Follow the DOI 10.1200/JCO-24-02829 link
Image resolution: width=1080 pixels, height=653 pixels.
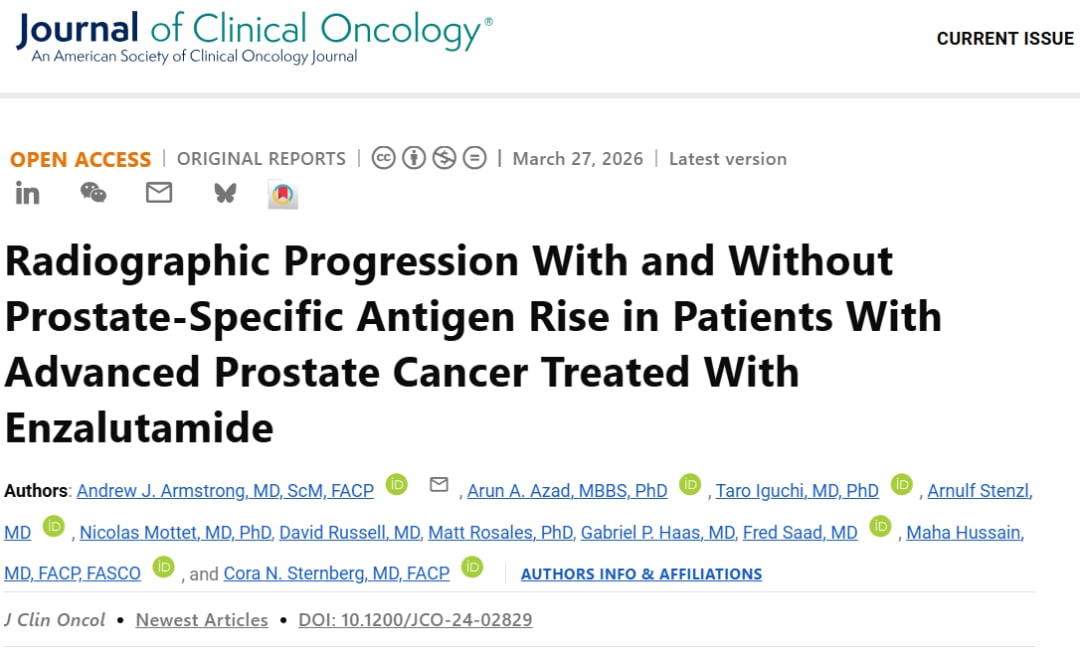415,620
